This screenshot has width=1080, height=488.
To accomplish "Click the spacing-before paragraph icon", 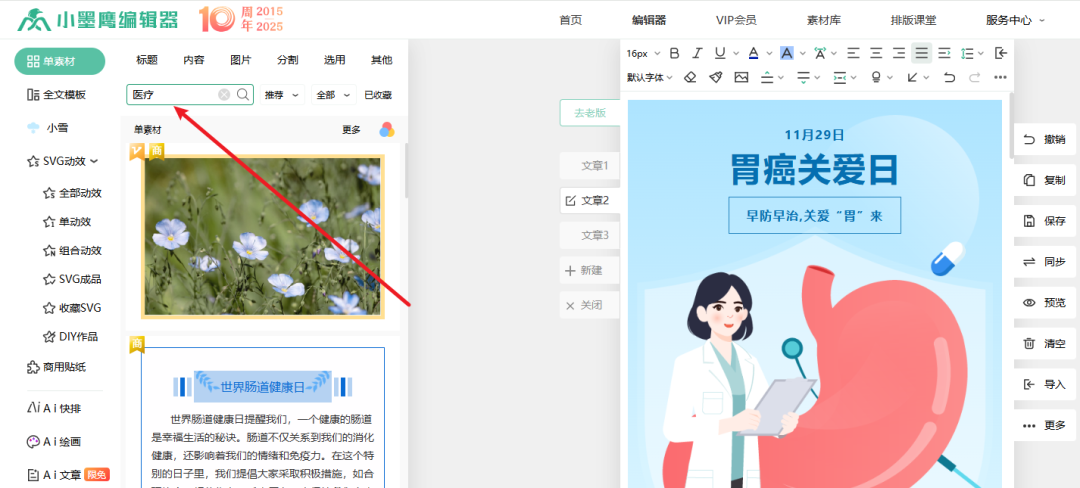I will tap(767, 77).
